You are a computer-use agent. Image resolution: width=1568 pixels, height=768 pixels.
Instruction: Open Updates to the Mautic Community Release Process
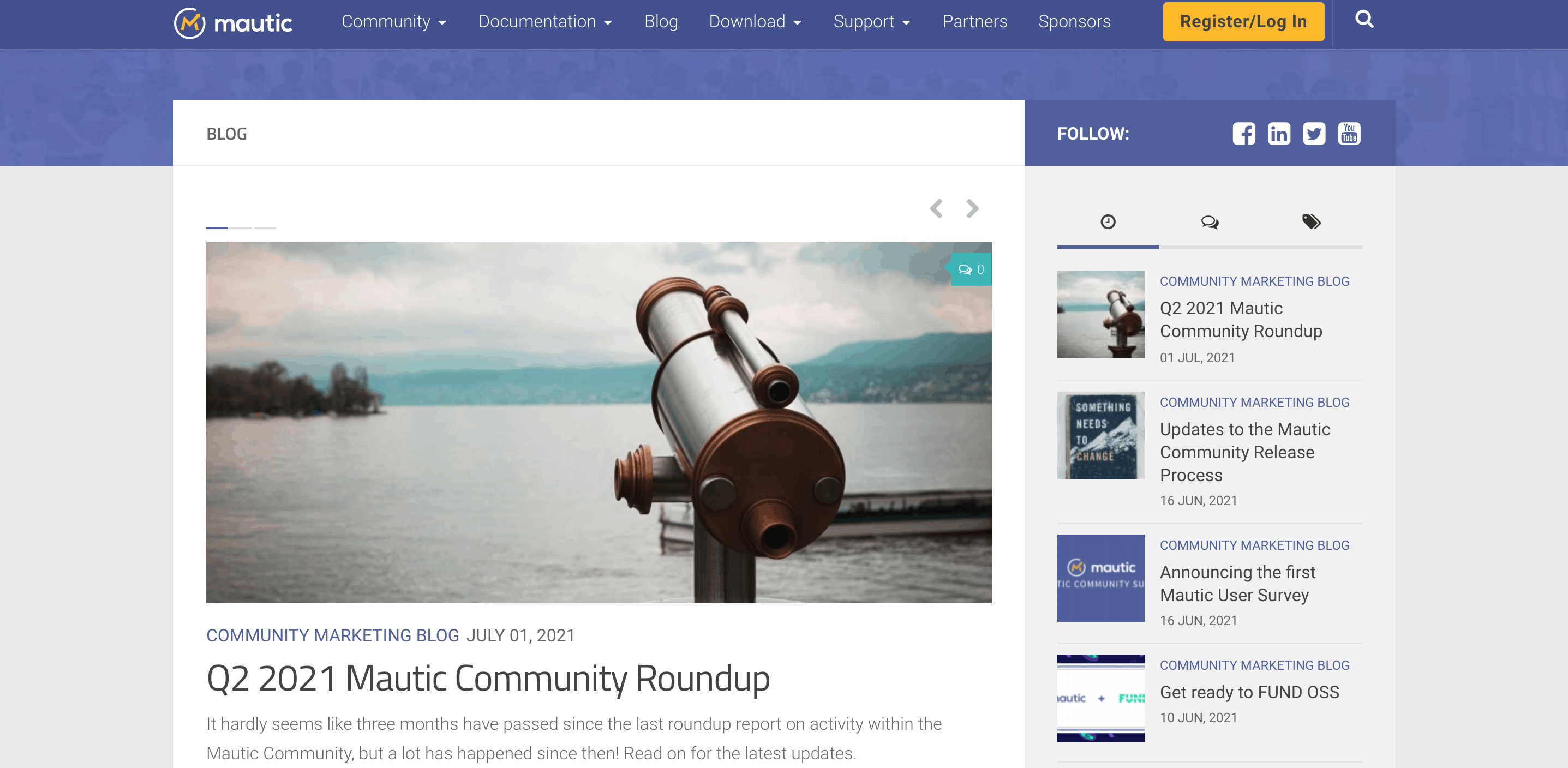click(x=1245, y=452)
